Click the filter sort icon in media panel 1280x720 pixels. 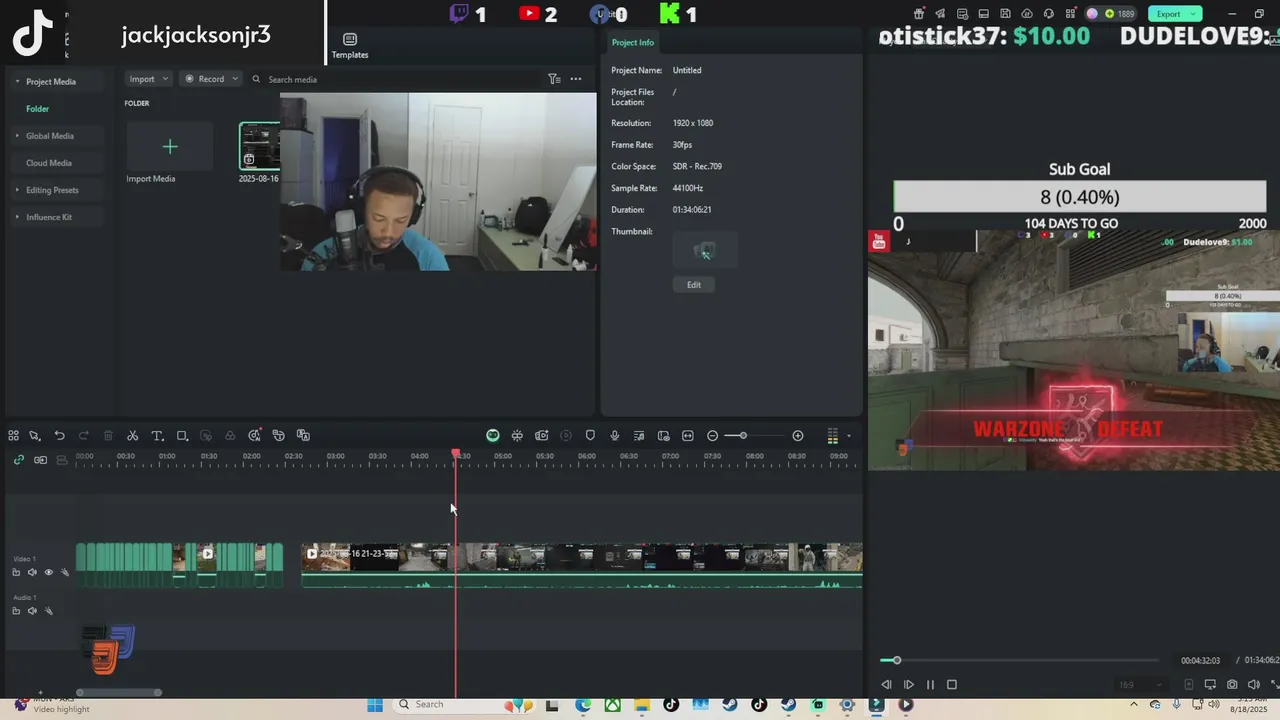(554, 79)
